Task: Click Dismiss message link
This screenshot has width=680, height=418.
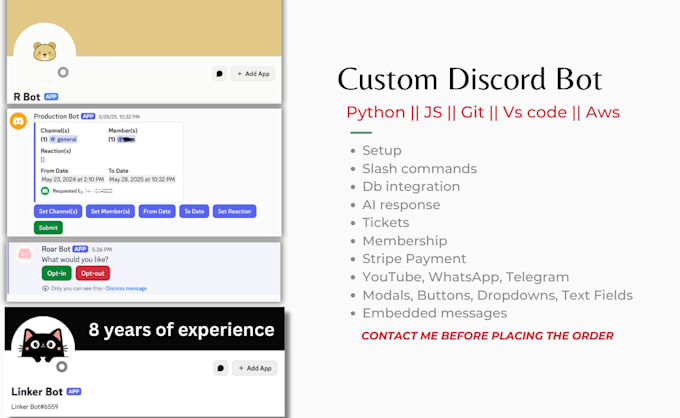Action: tap(126, 288)
